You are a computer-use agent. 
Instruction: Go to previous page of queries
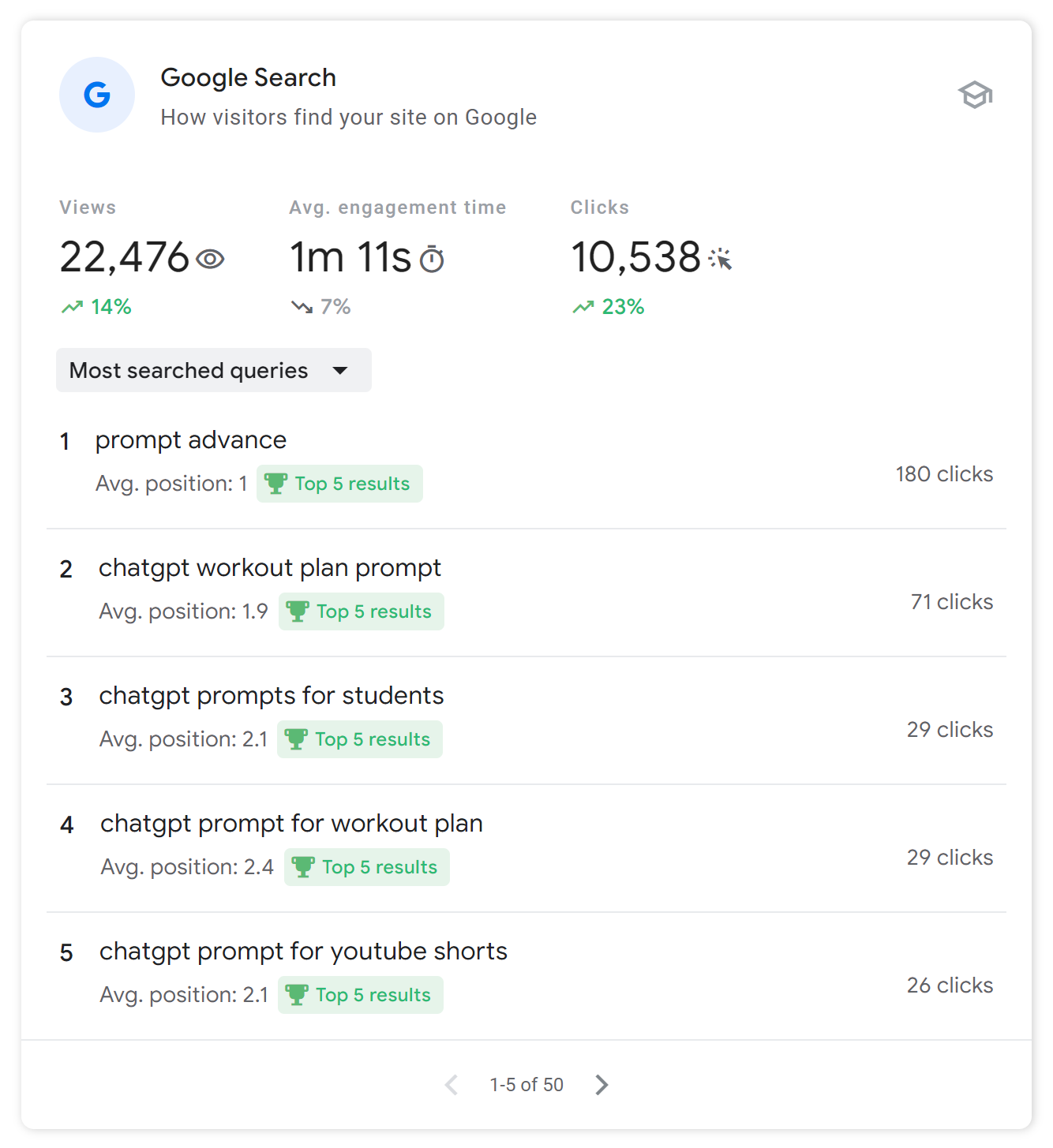(452, 1085)
